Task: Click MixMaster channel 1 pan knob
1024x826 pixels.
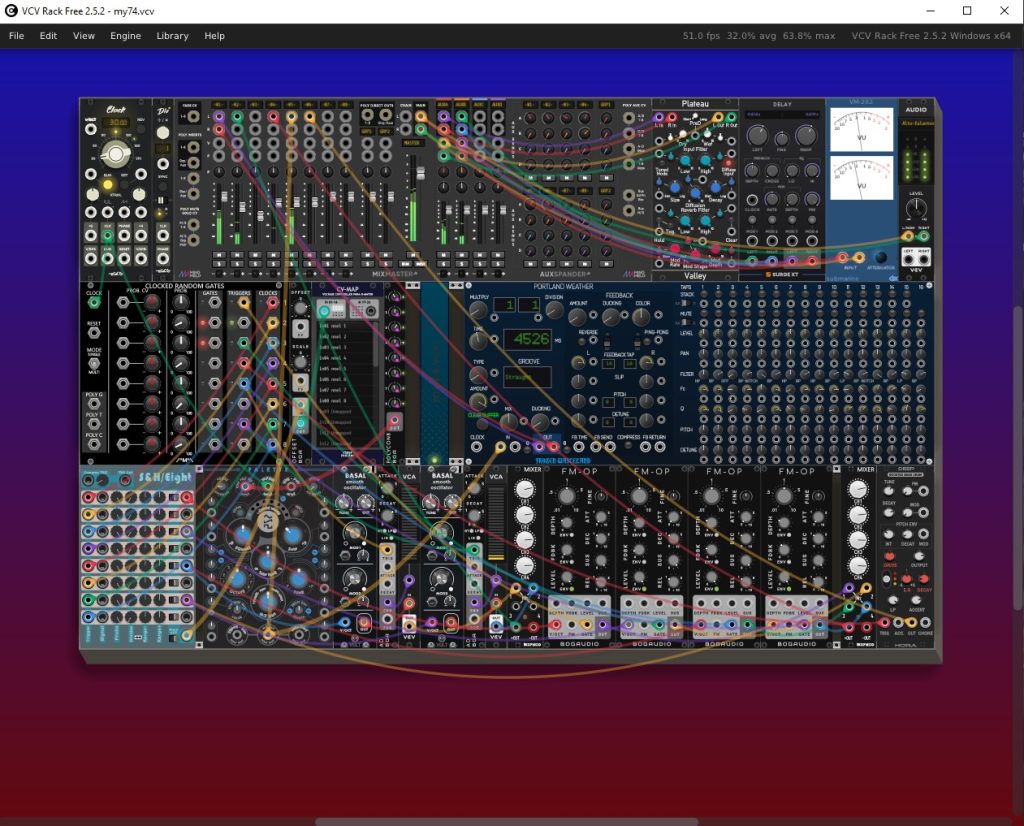Action: pyautogui.click(x=219, y=172)
